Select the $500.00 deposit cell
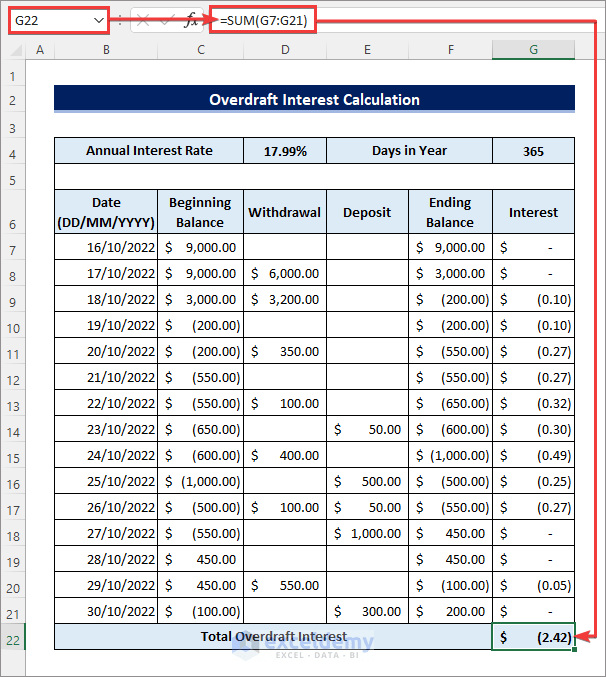Viewport: 606px width, 677px height. coord(367,481)
